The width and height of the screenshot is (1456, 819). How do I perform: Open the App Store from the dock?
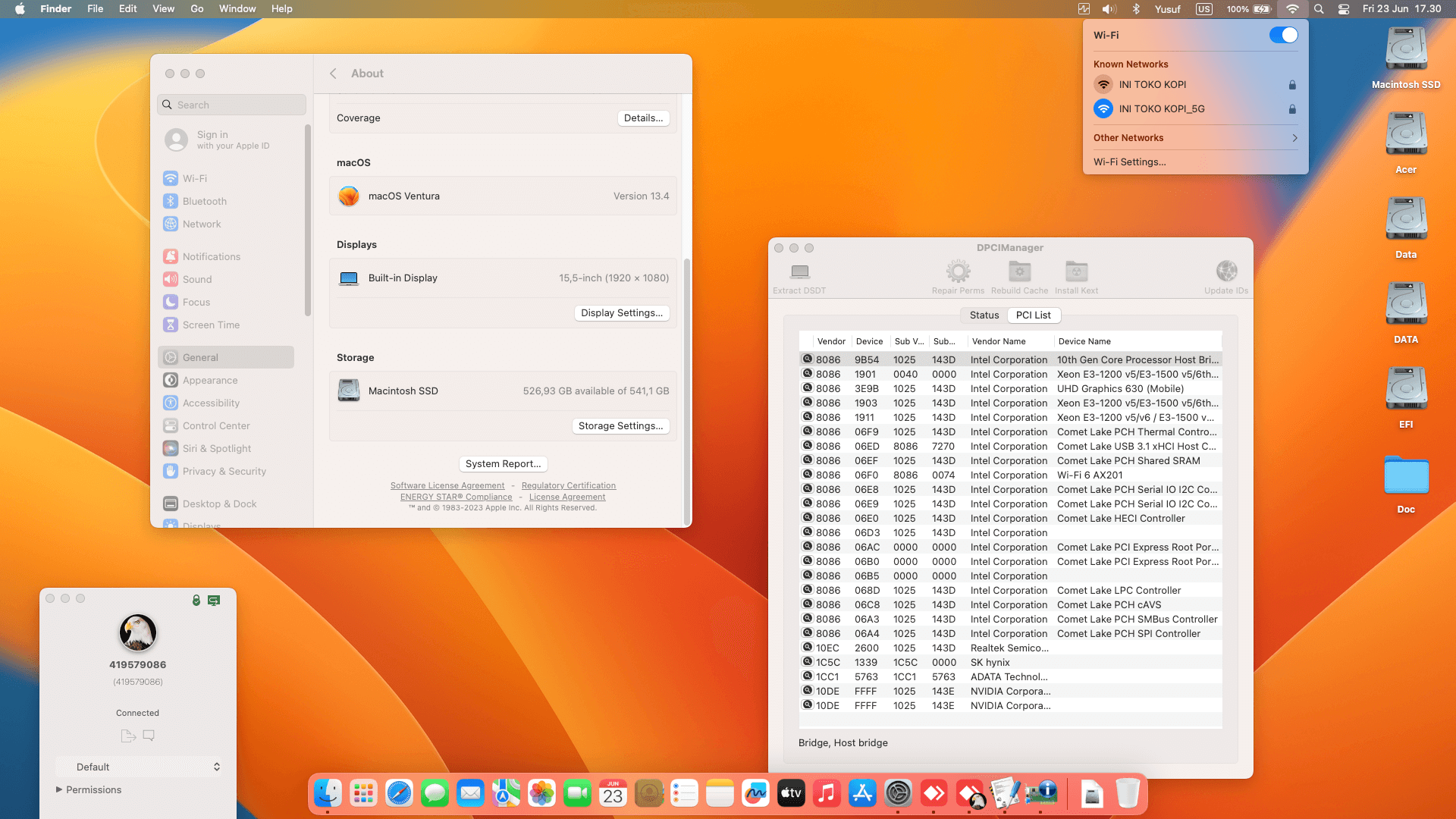click(x=862, y=793)
